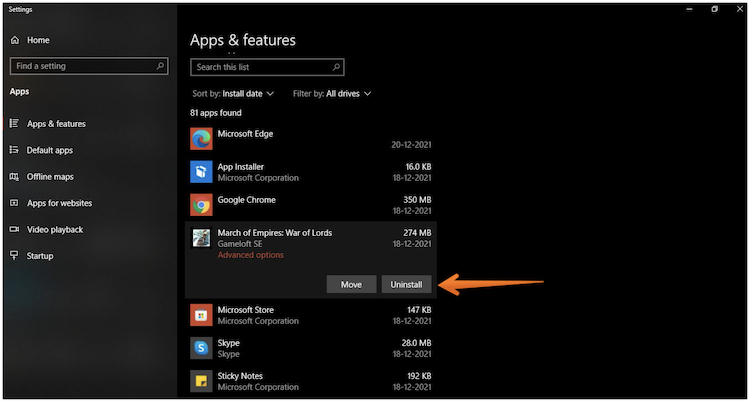This screenshot has height=402, width=750.
Task: Select the App Installer icon
Action: [201, 172]
